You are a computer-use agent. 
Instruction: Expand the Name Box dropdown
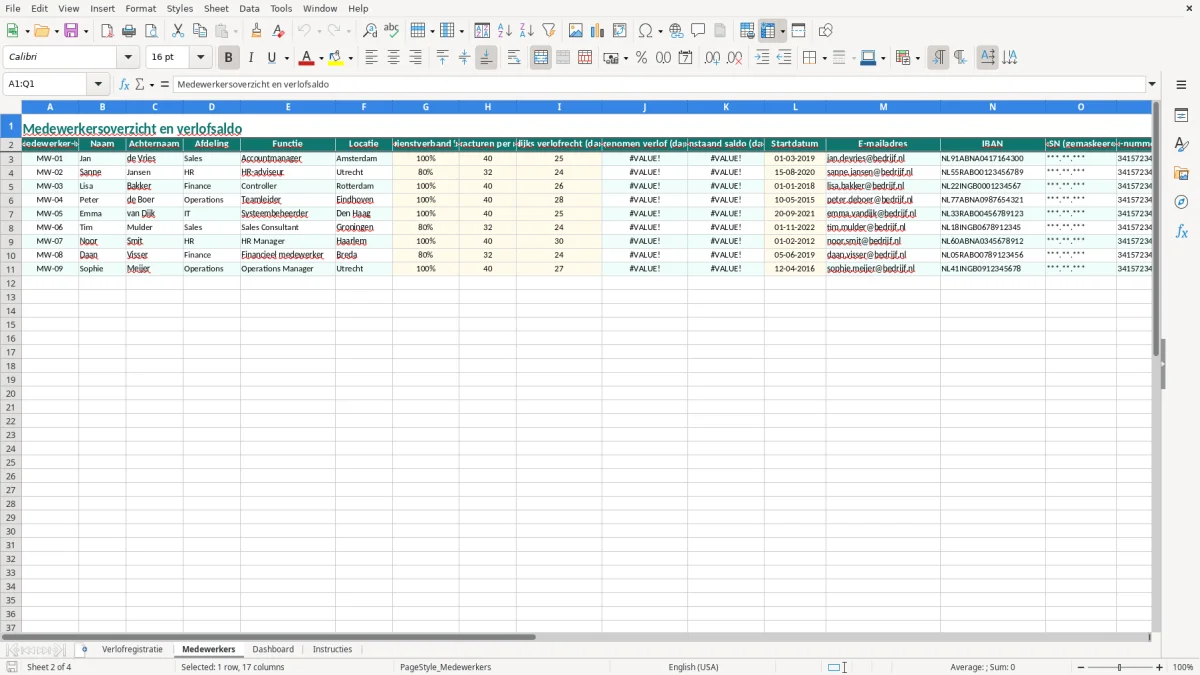(x=98, y=84)
